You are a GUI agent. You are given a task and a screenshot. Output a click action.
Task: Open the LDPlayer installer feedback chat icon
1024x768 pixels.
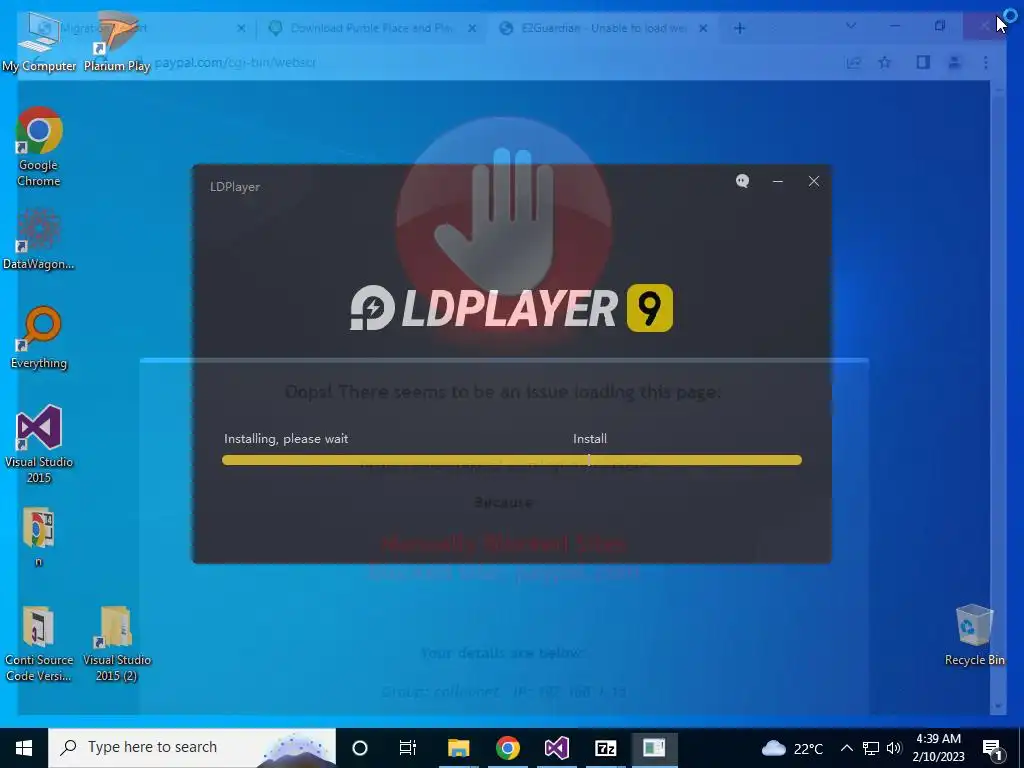[x=743, y=182]
